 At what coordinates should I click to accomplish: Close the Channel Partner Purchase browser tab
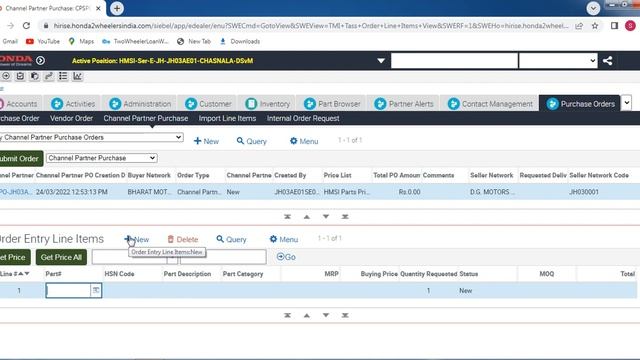[x=98, y=8]
